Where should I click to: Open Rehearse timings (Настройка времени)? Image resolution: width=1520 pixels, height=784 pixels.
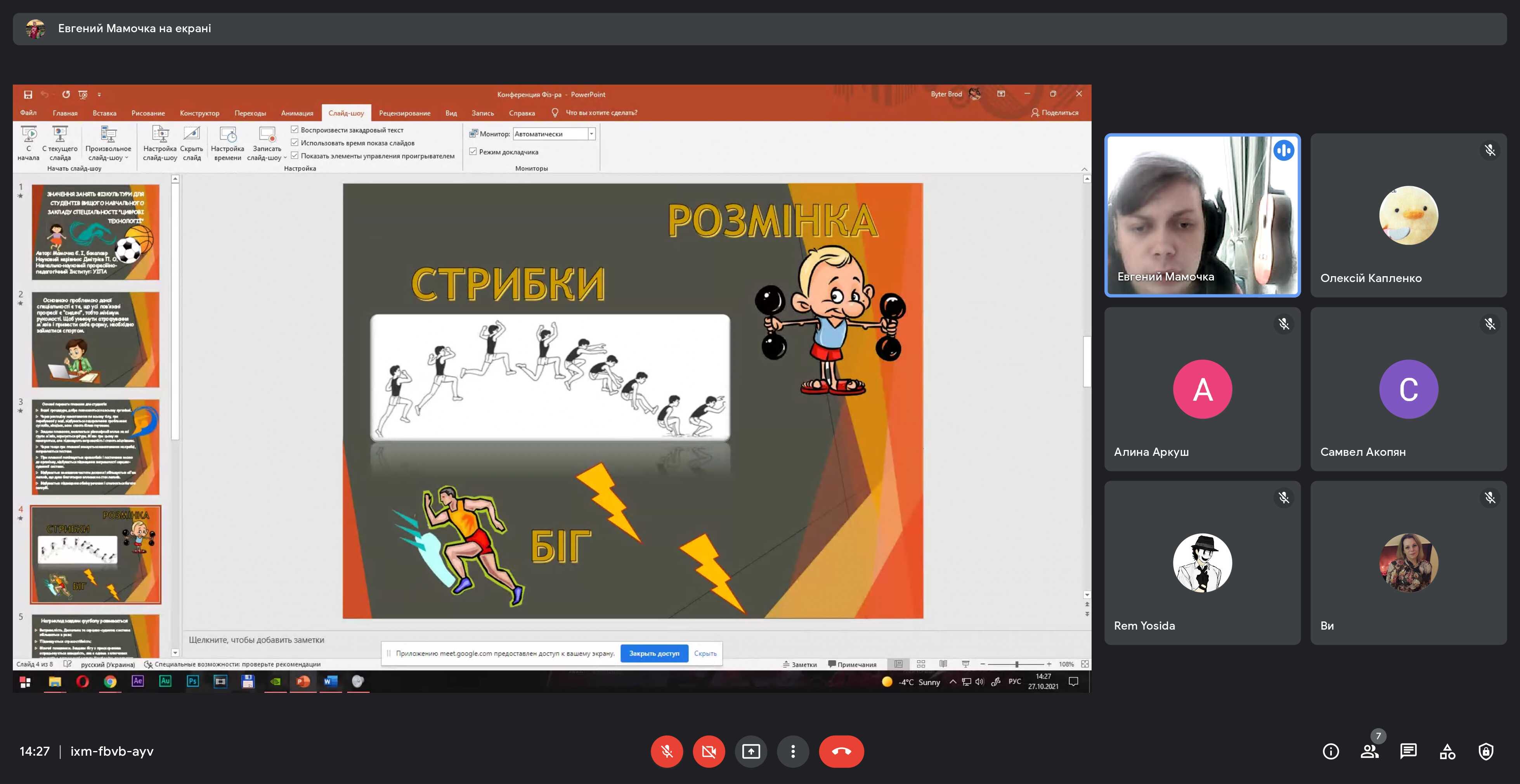227,143
